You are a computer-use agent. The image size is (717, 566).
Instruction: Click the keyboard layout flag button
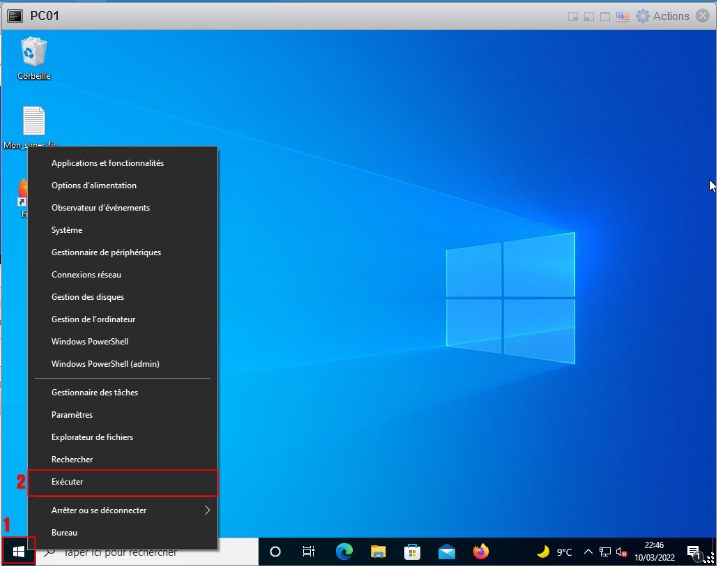pyautogui.click(x=621, y=16)
